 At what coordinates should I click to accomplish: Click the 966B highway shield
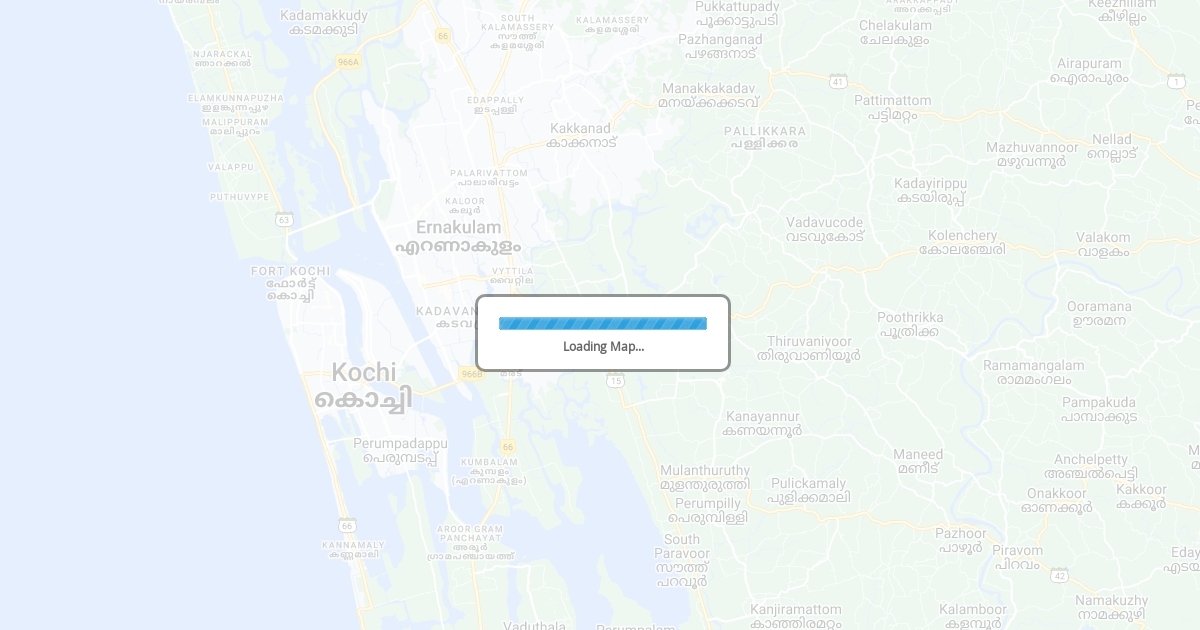point(471,373)
